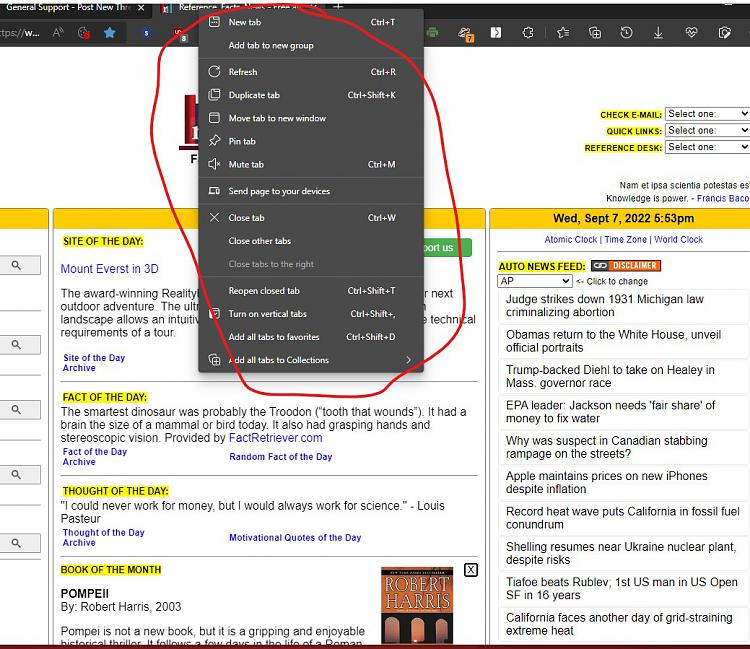The width and height of the screenshot is (750, 649).
Task: Follow the Francis Bacon link
Action: [x=723, y=198]
